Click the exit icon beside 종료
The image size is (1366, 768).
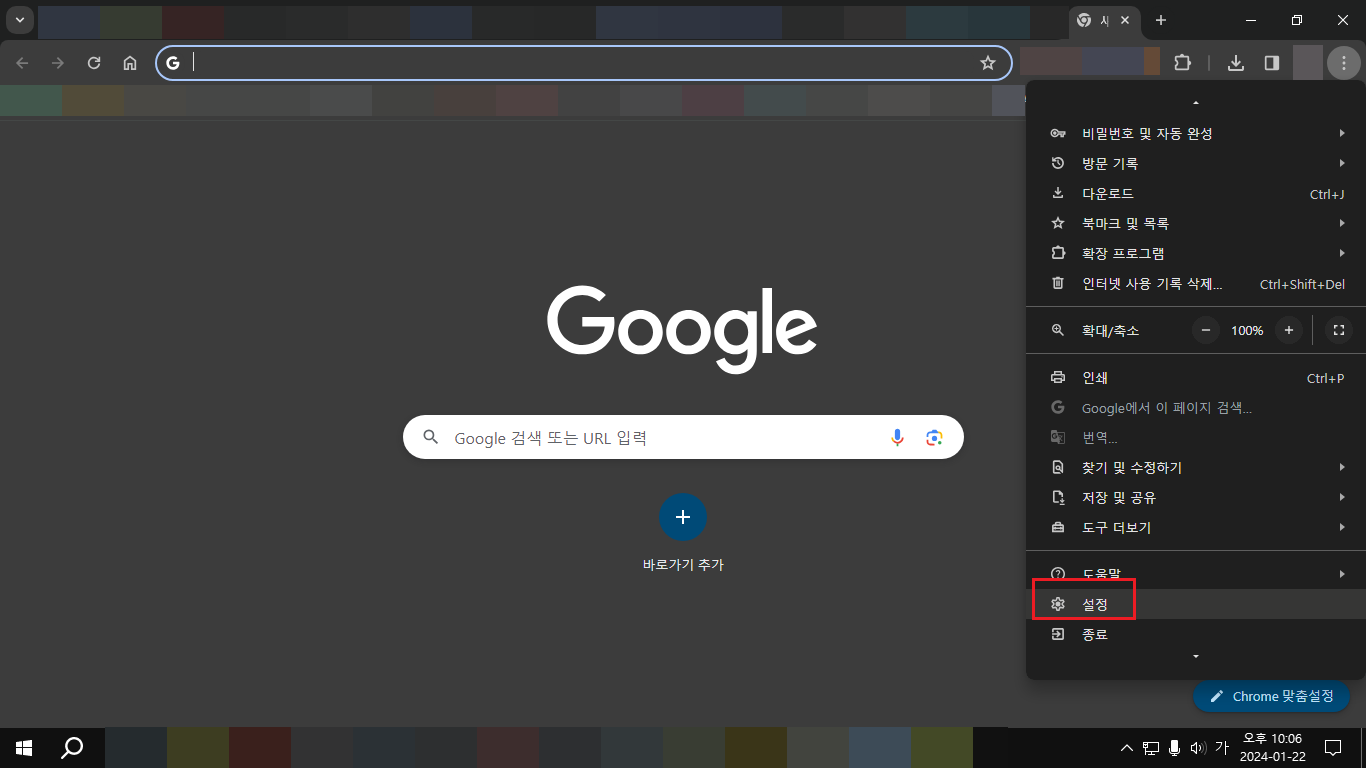coord(1058,634)
